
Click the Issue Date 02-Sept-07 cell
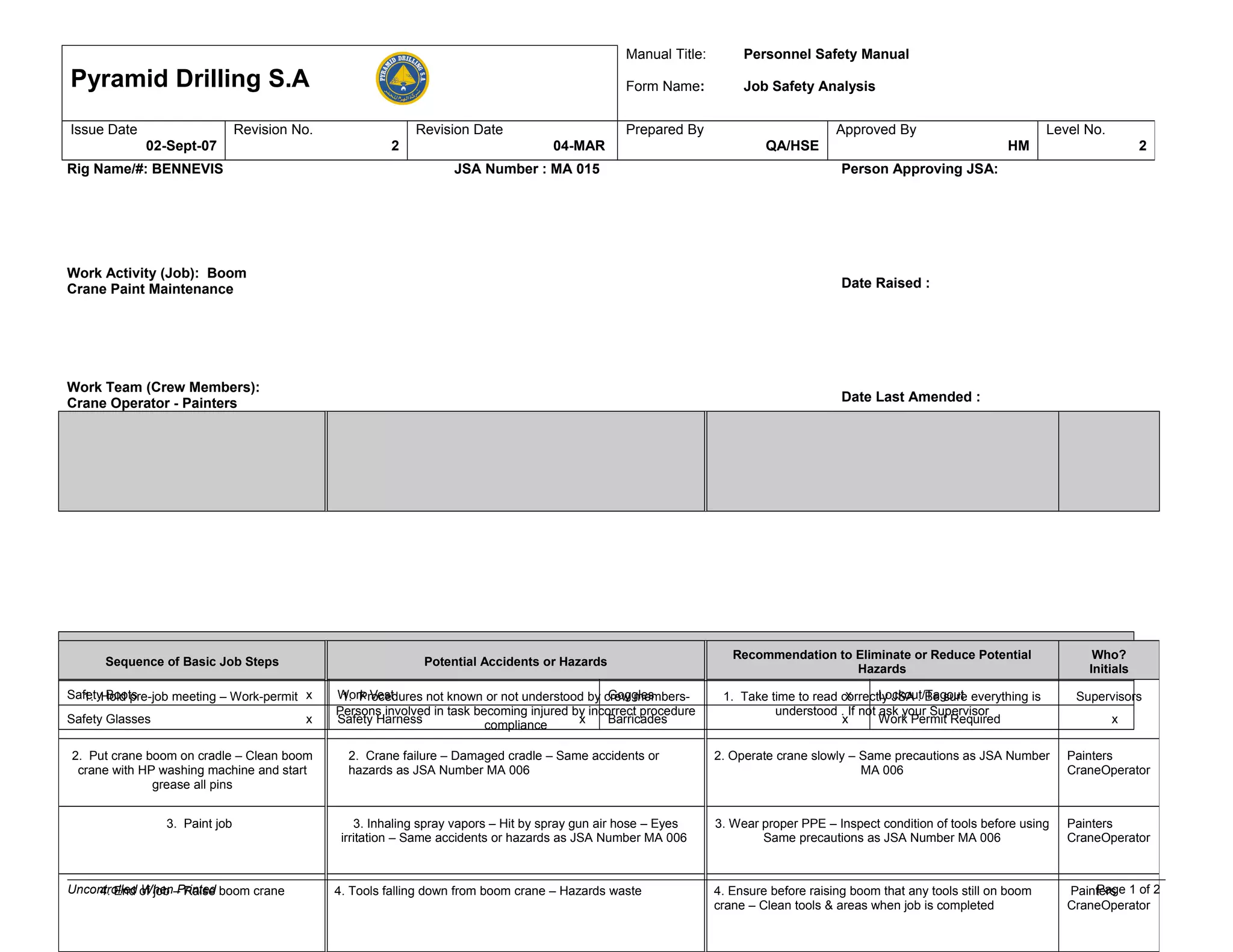point(143,140)
